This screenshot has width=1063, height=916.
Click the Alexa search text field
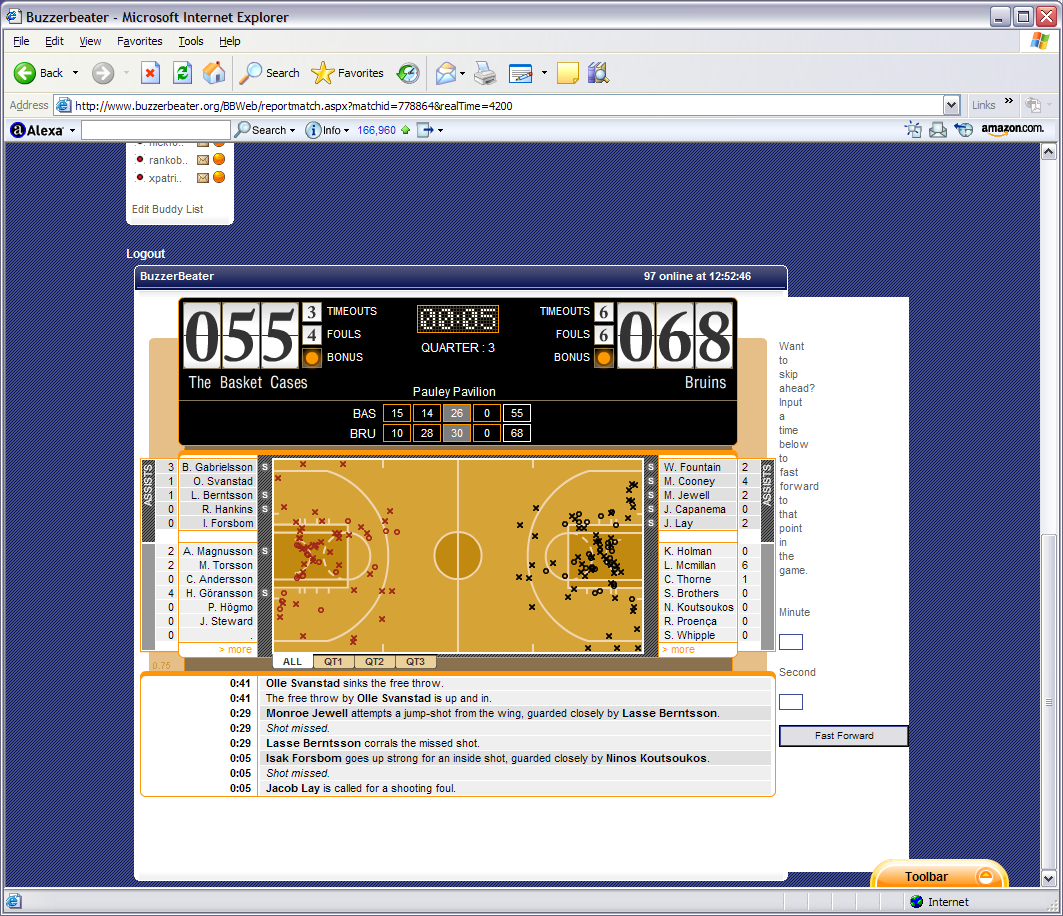(x=156, y=130)
